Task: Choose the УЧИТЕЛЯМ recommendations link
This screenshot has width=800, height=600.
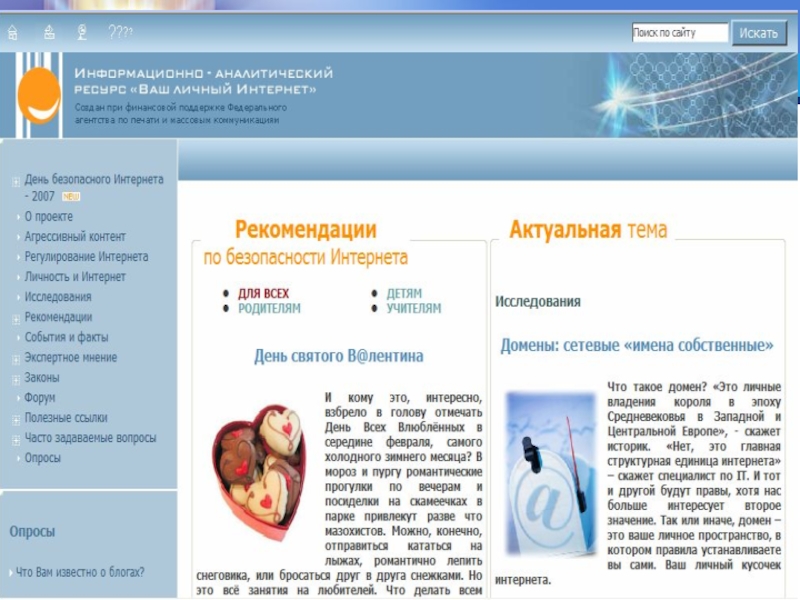Action: coord(413,309)
